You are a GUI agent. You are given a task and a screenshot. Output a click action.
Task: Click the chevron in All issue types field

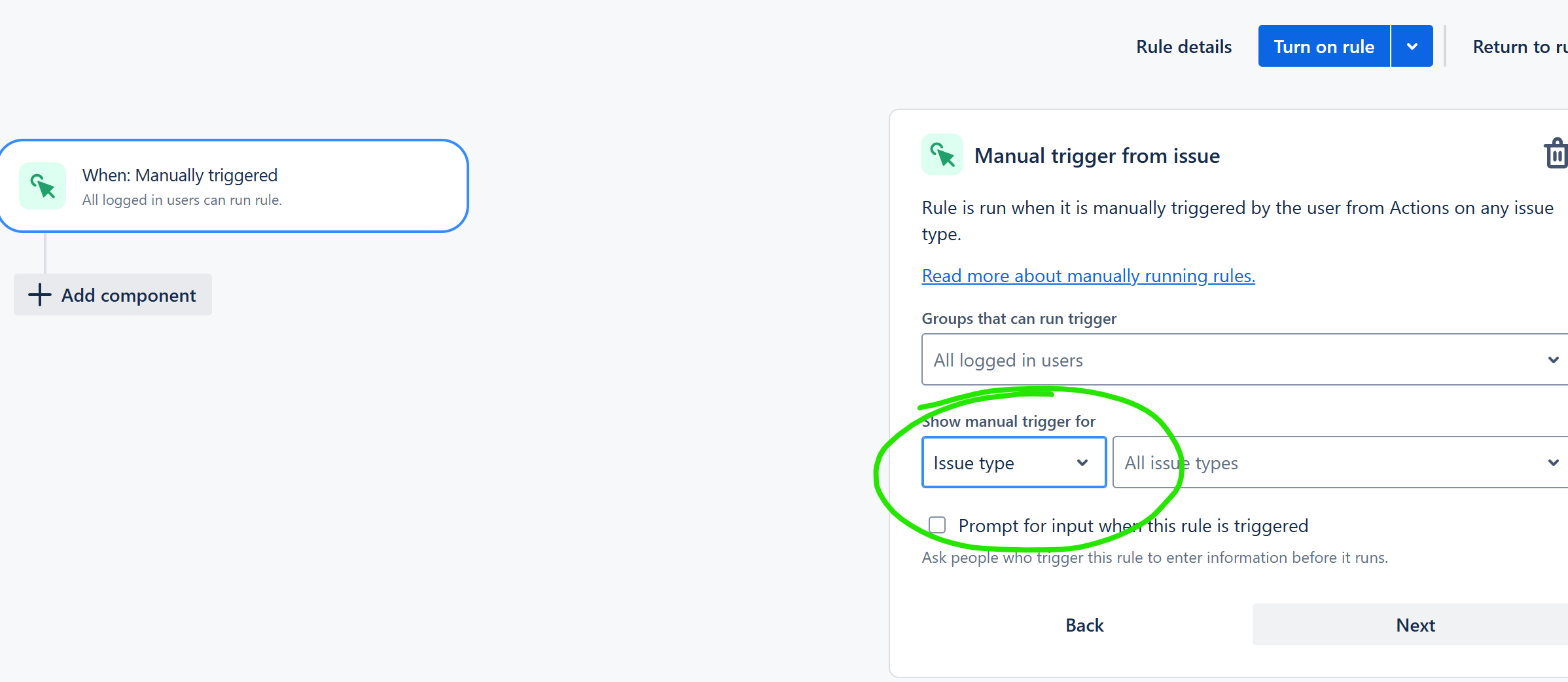click(x=1554, y=463)
